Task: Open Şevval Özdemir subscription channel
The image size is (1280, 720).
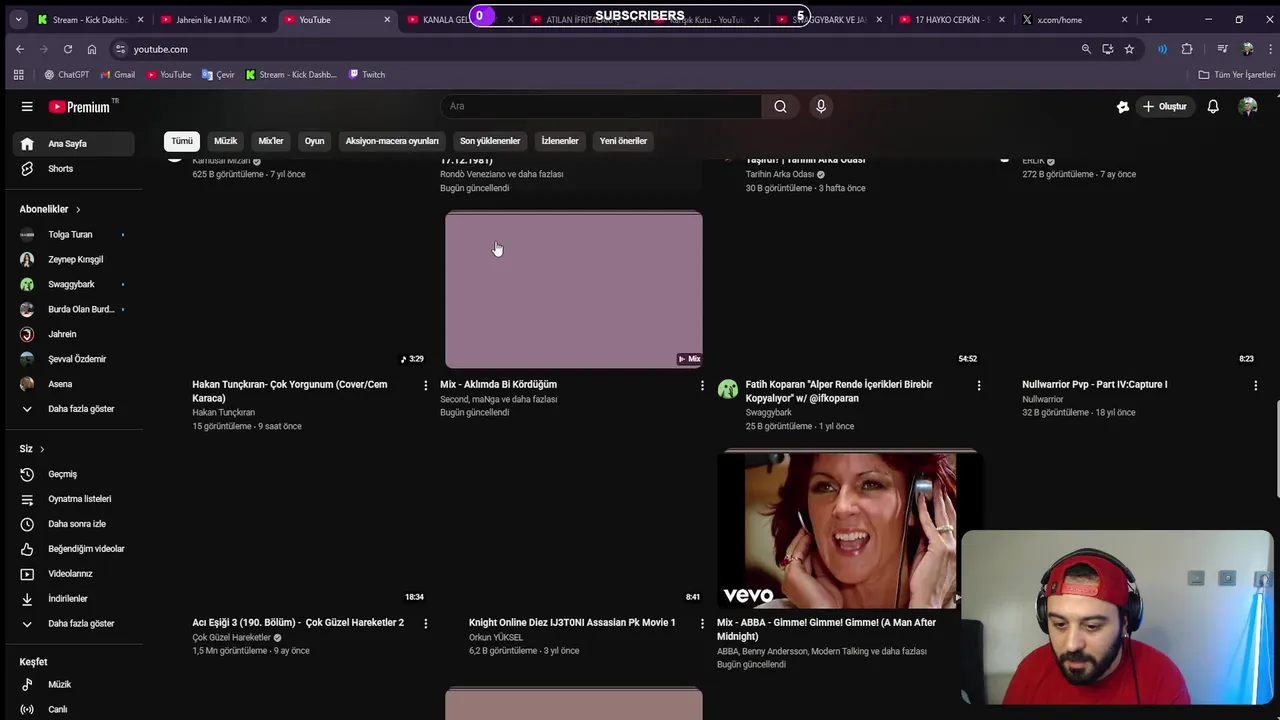Action: (x=75, y=359)
